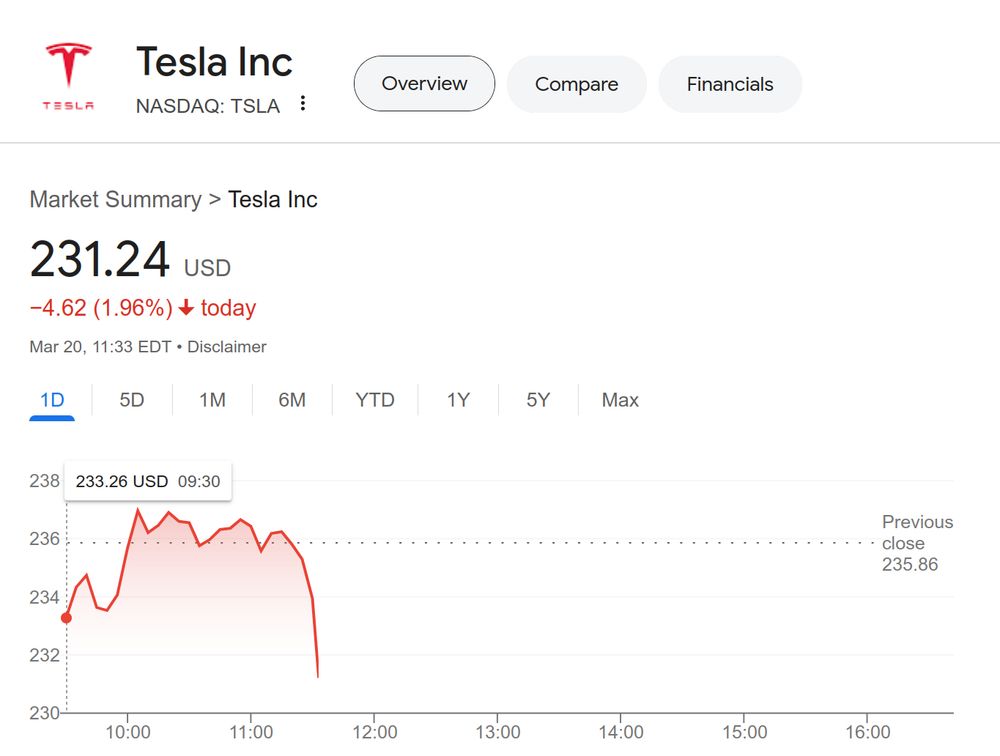Select the 1M time range
This screenshot has width=1000, height=756.
[x=211, y=399]
